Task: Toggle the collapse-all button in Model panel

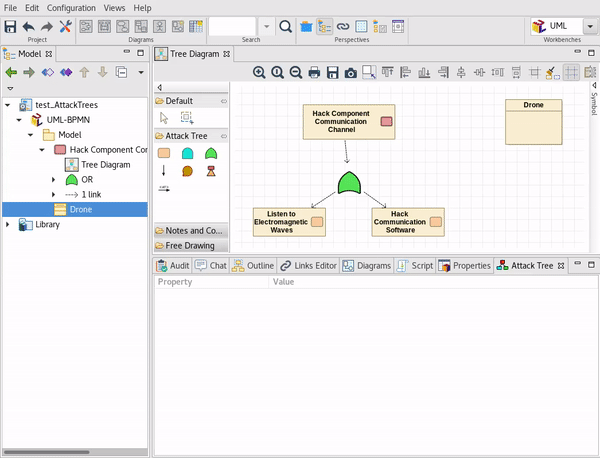Action: [x=121, y=72]
